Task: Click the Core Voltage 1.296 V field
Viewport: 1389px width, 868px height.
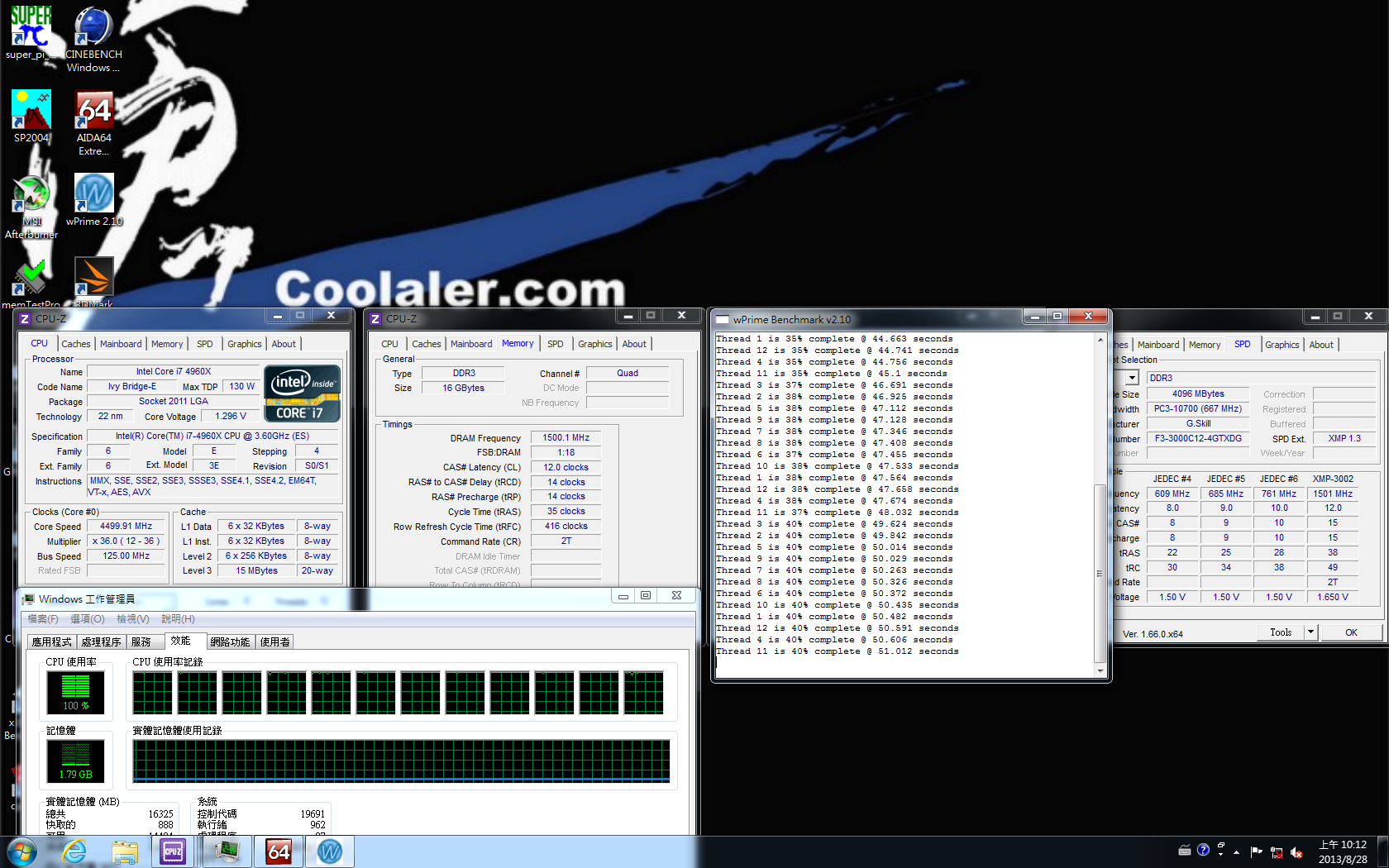Action: pos(231,416)
